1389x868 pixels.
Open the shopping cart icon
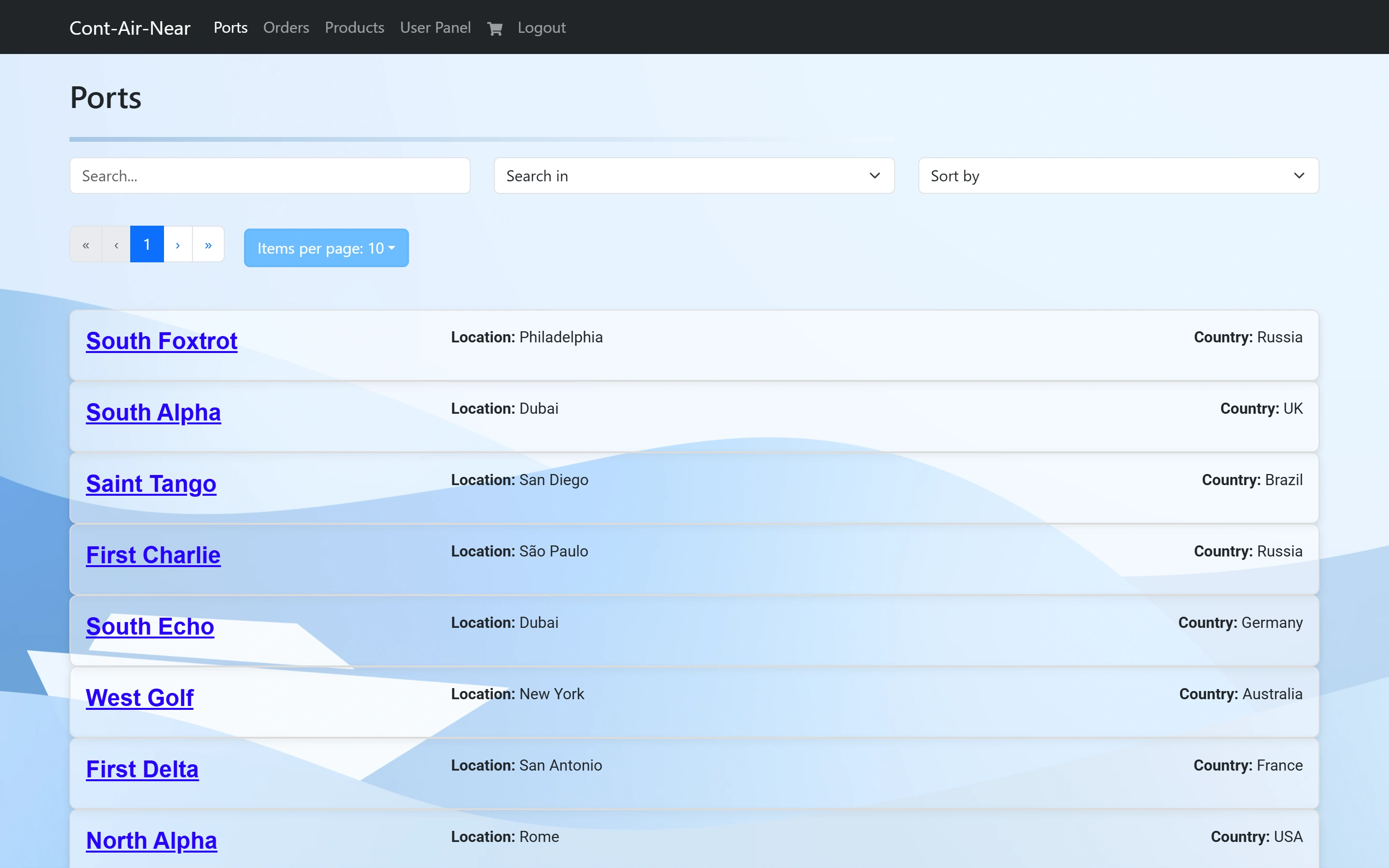tap(494, 28)
